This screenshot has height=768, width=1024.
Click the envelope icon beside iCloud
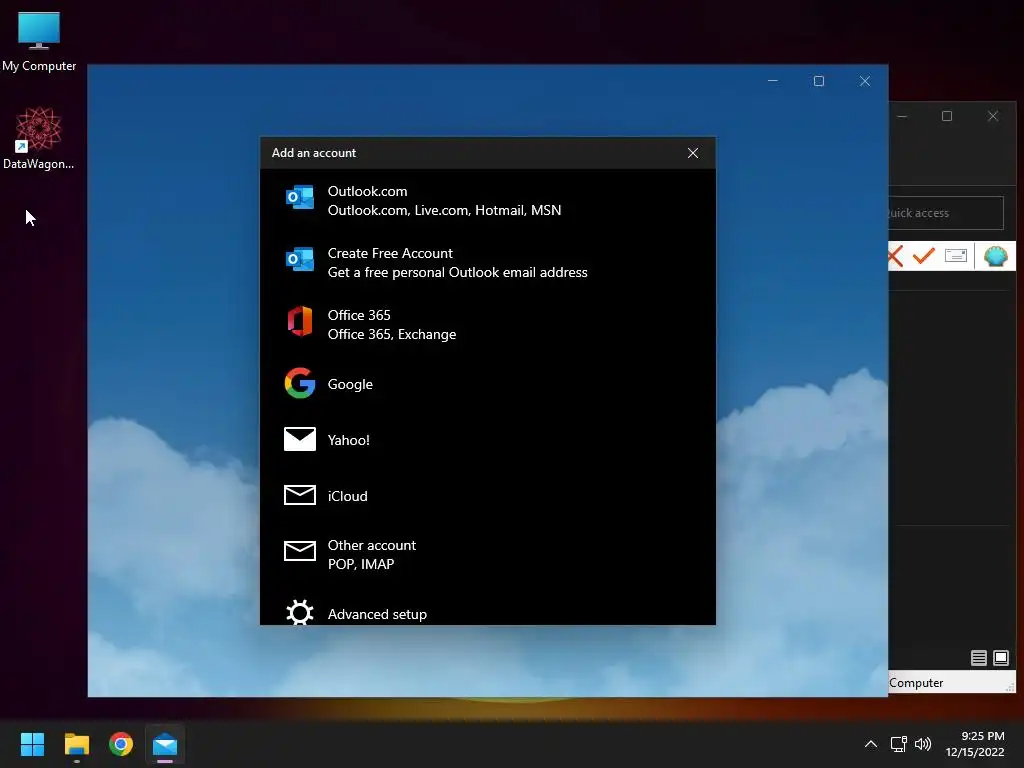[x=300, y=495]
